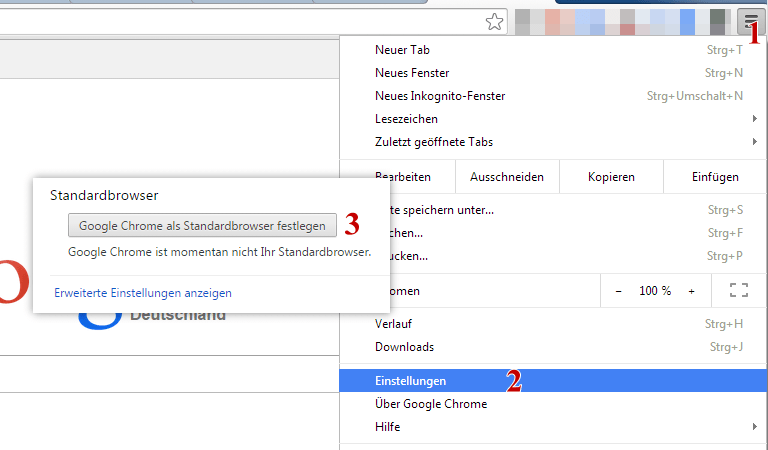
Task: Click the Ausschneiden button
Action: coord(507,177)
